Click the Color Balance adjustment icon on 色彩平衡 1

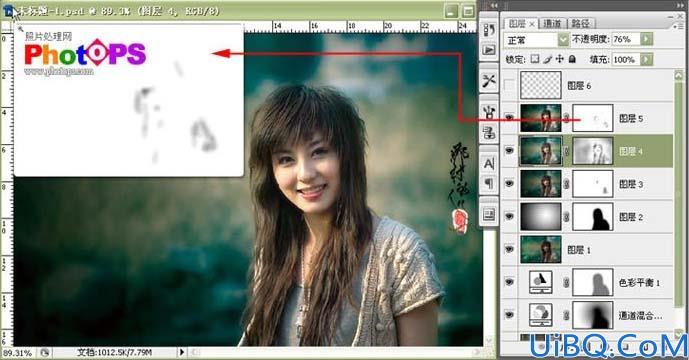540,282
